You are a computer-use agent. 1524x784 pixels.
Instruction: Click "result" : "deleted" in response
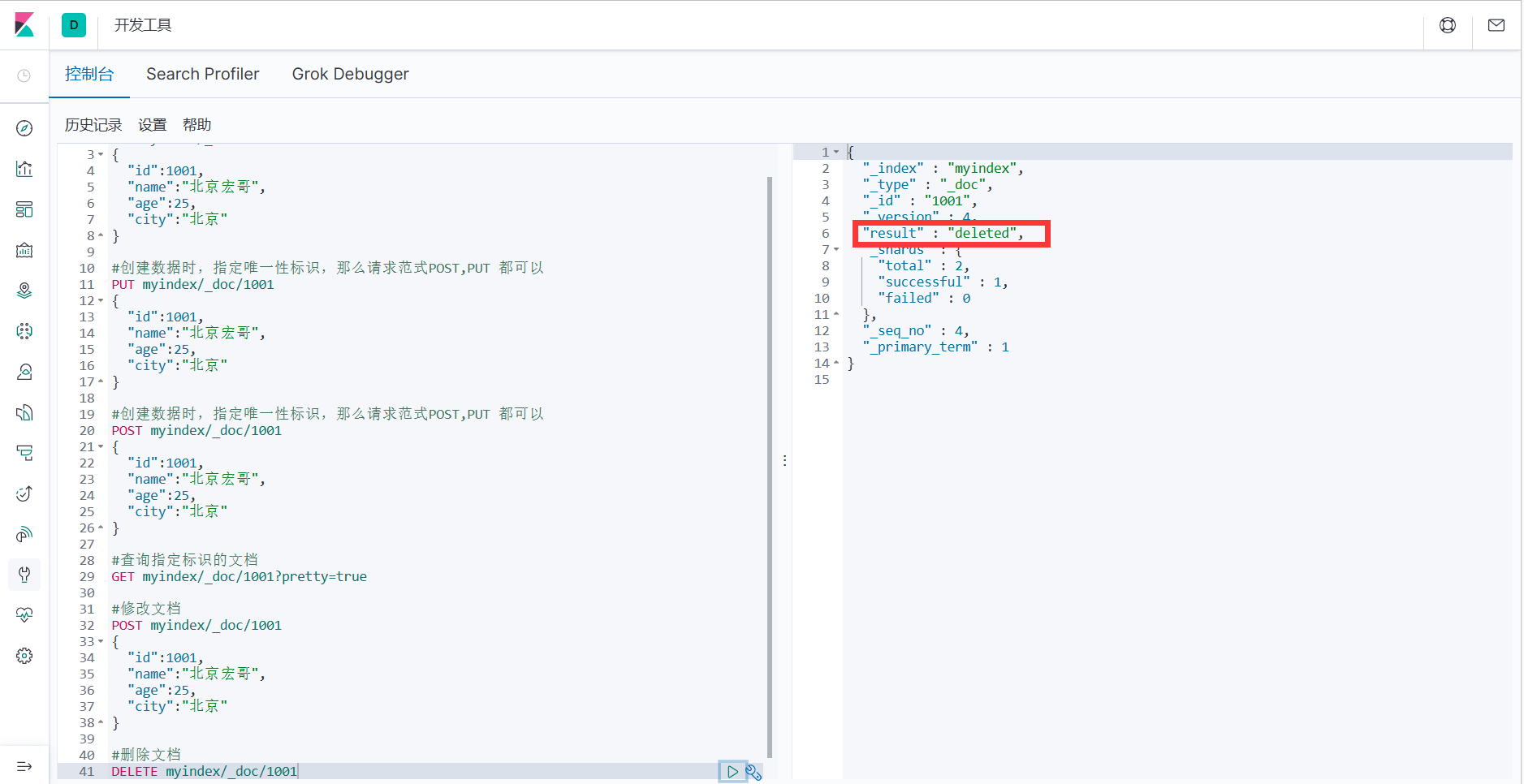tap(943, 233)
